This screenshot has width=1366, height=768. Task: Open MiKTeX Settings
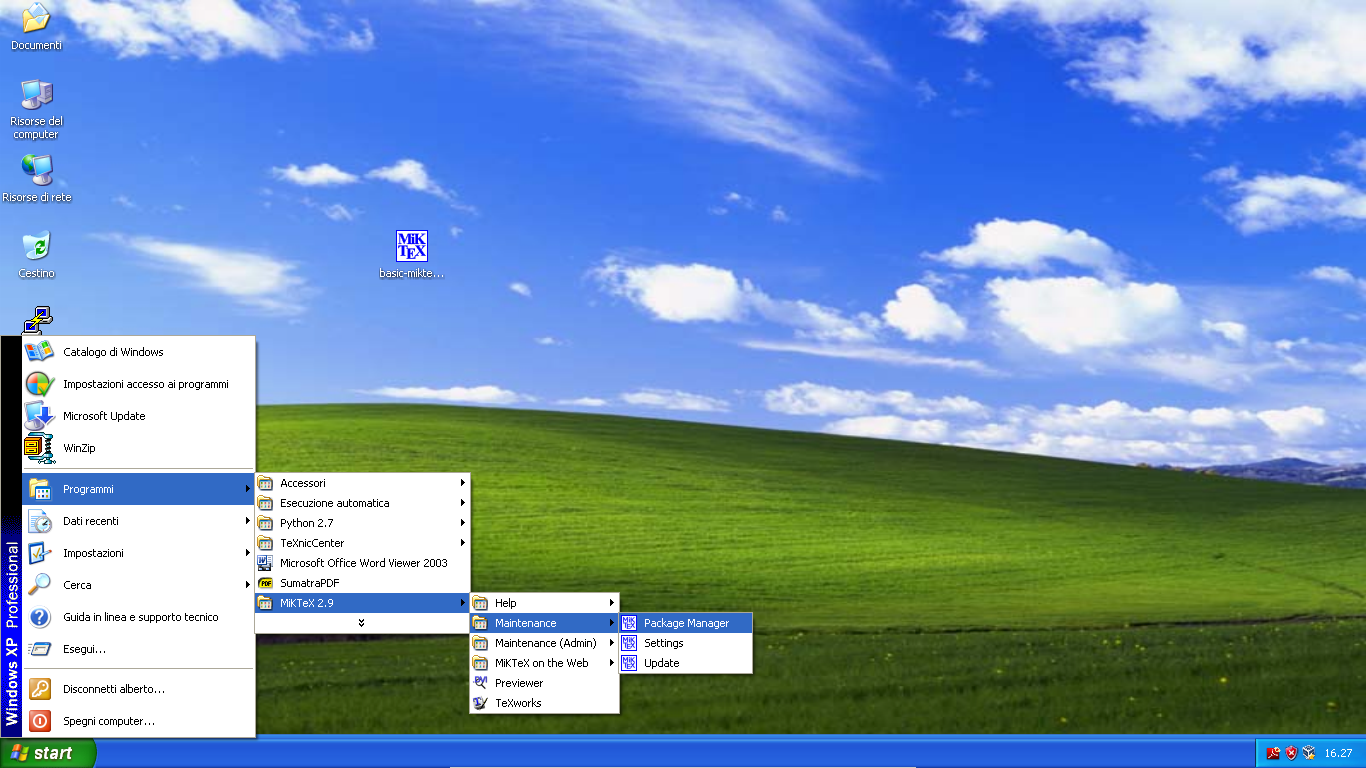click(686, 643)
